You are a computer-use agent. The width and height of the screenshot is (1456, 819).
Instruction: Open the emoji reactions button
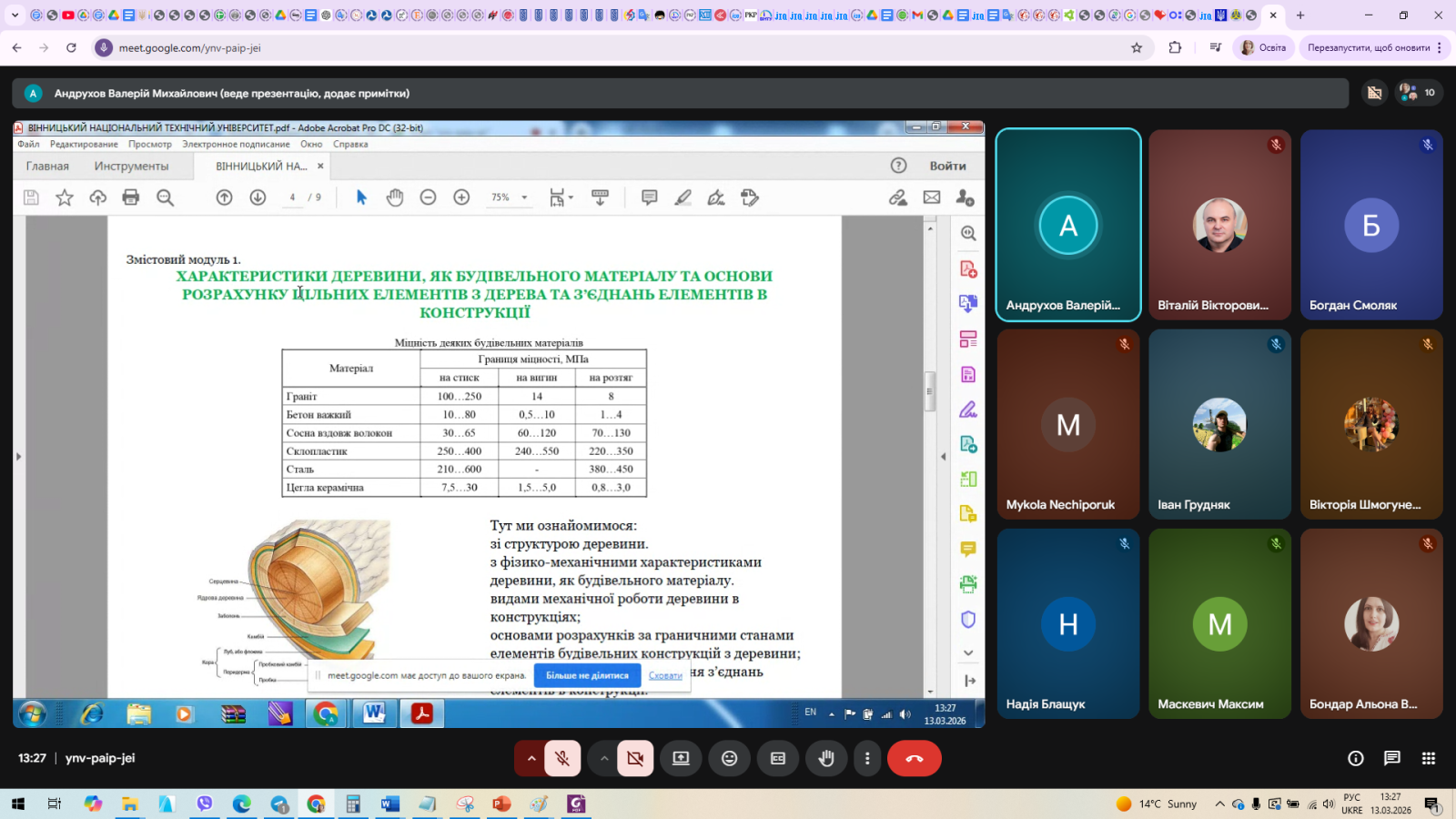tap(729, 758)
